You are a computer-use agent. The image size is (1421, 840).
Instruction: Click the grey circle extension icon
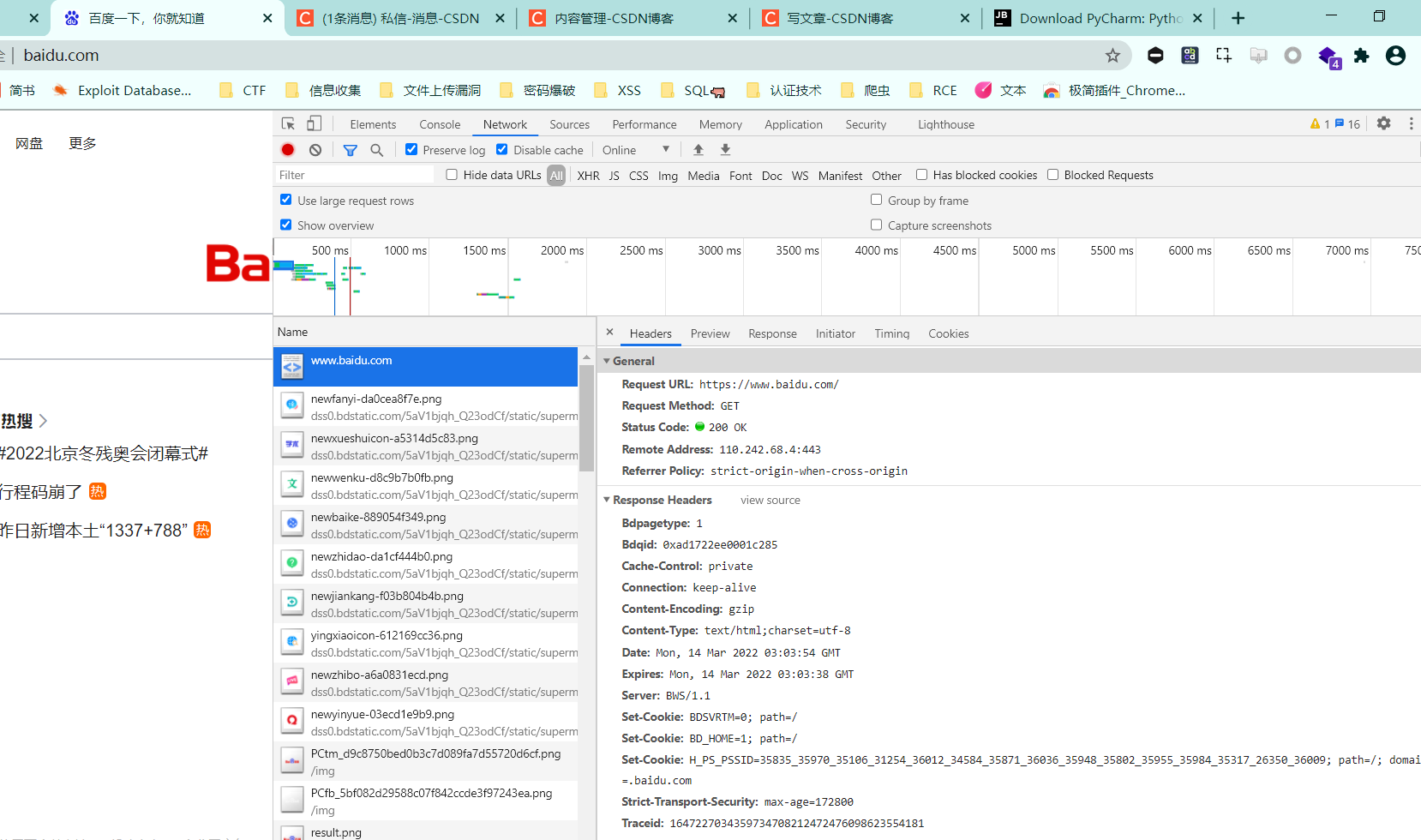coord(1292,56)
